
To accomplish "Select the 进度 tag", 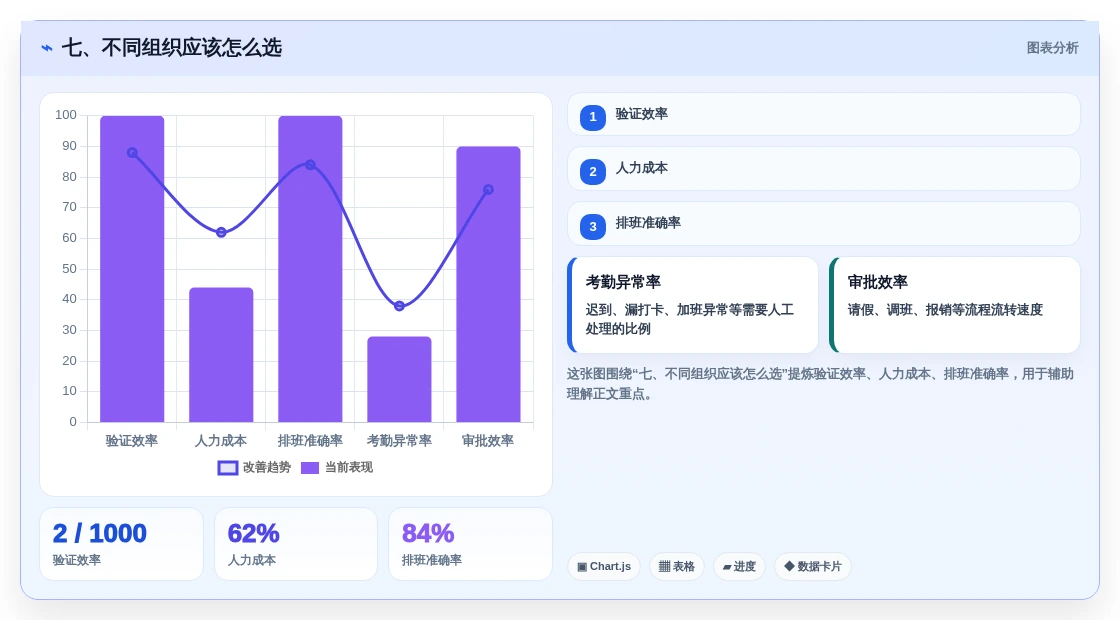I will coord(739,566).
